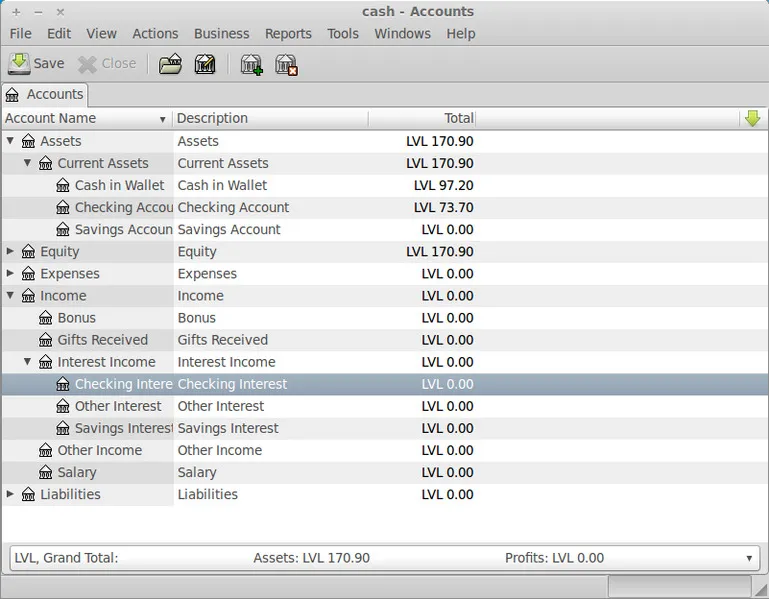This screenshot has width=769, height=599.
Task: Click the Save toolbar button
Action: (x=36, y=64)
